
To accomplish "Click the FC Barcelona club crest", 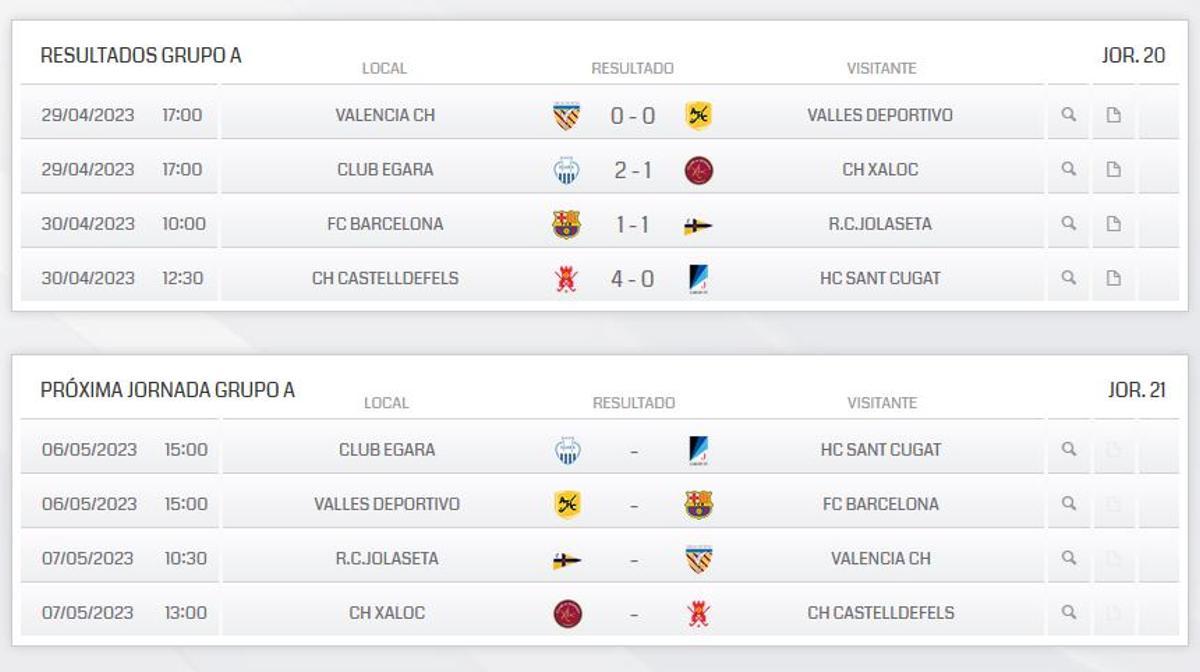I will [x=567, y=223].
